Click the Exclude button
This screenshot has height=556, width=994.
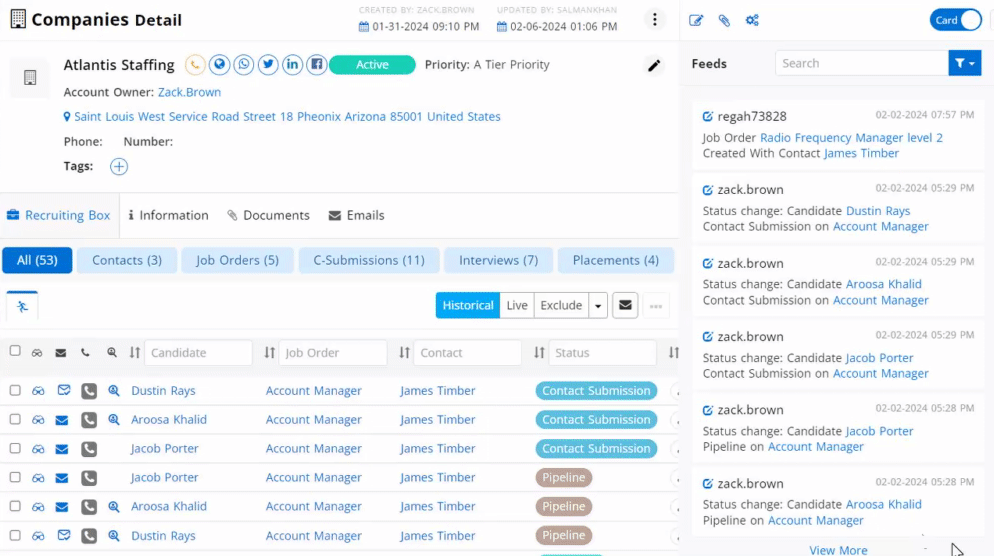pos(561,306)
